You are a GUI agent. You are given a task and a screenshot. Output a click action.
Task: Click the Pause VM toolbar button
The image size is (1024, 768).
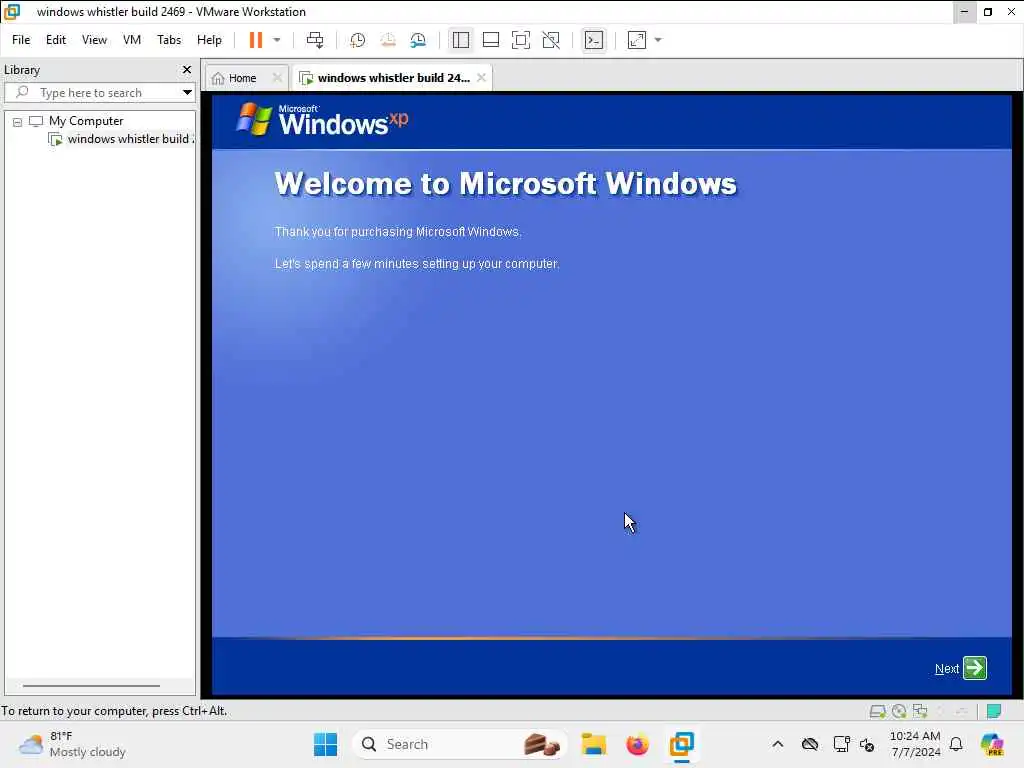(255, 40)
